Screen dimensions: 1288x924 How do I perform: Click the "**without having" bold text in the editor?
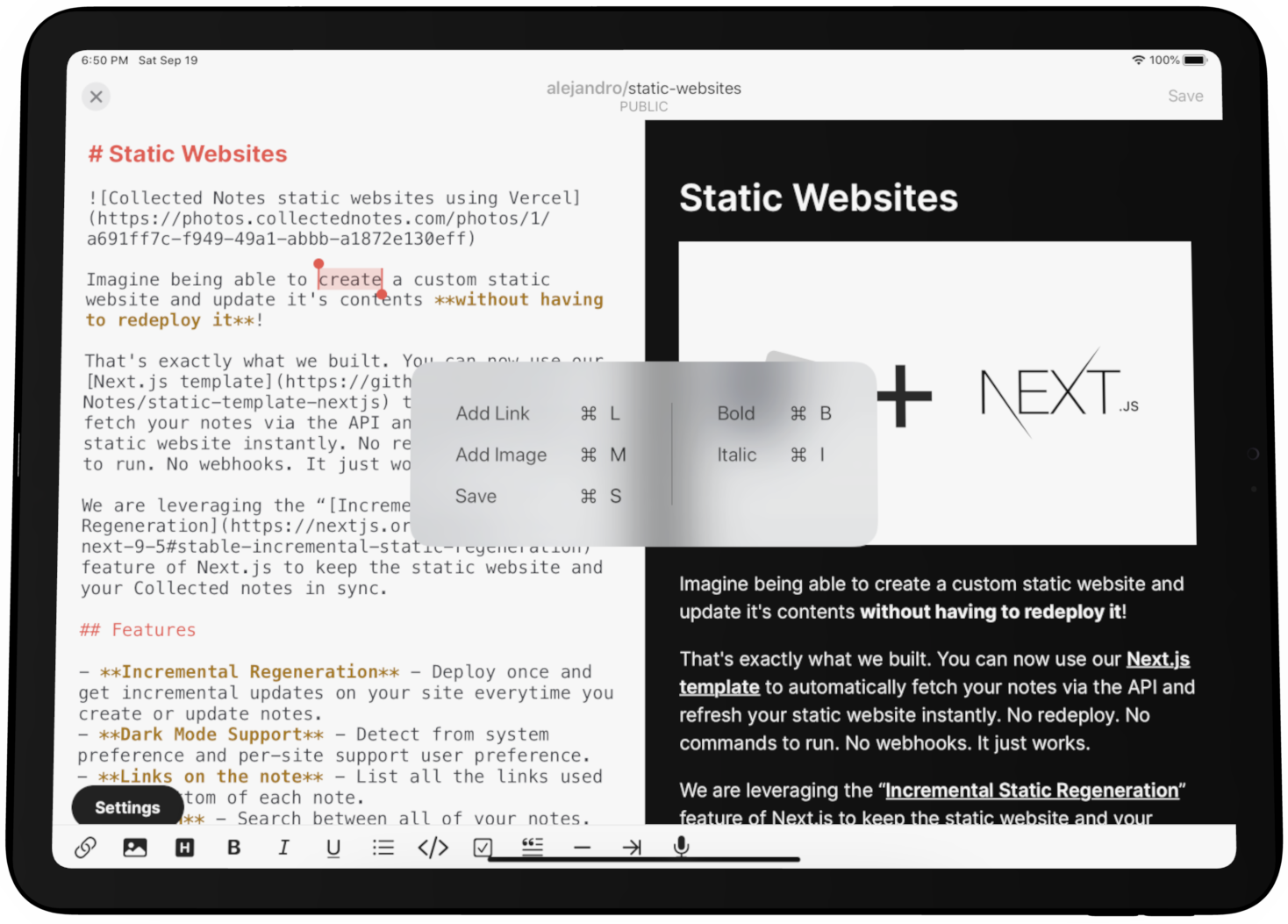519,299
